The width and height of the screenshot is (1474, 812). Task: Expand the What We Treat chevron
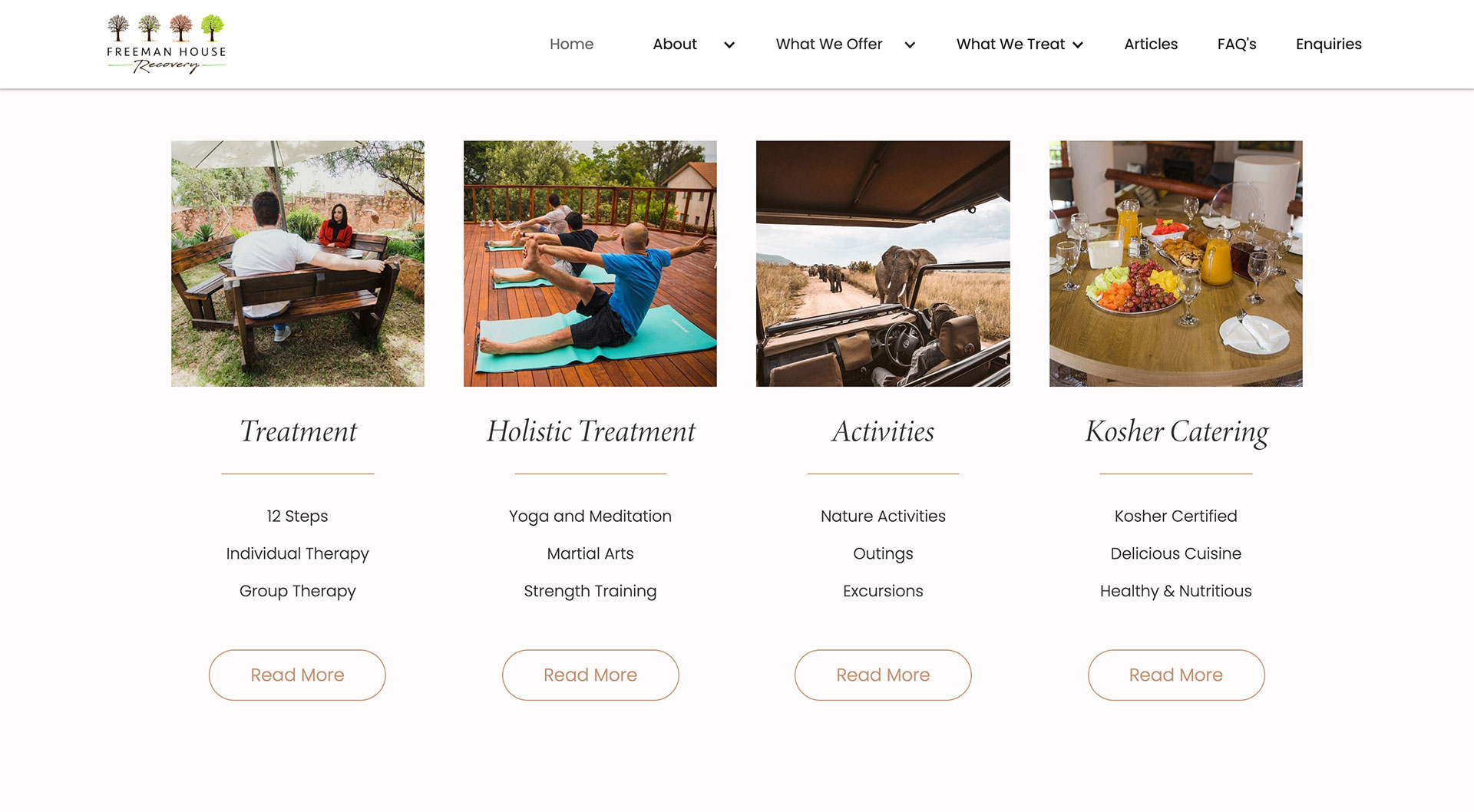point(1078,45)
